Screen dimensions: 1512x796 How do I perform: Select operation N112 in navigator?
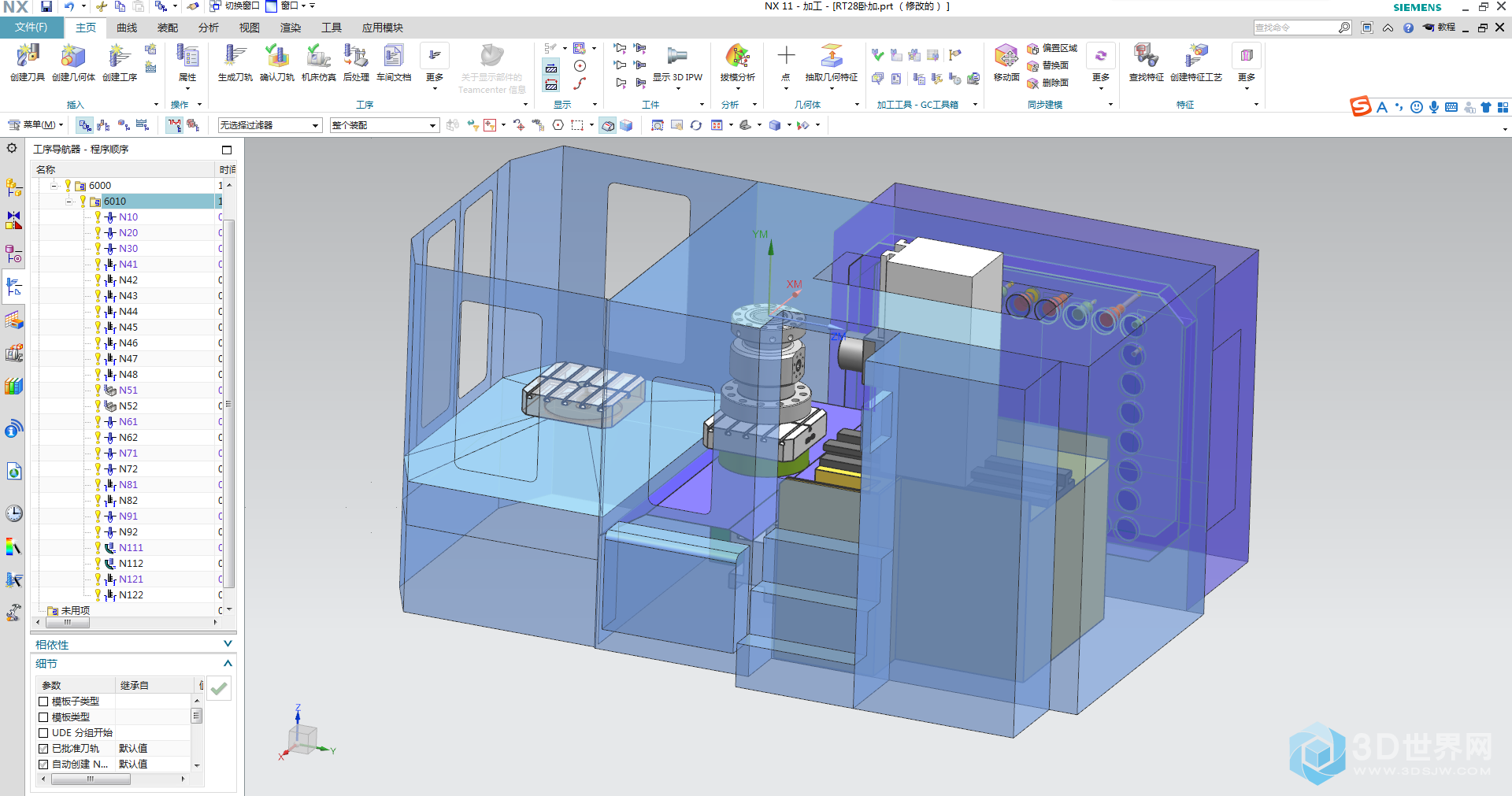pyautogui.click(x=131, y=564)
